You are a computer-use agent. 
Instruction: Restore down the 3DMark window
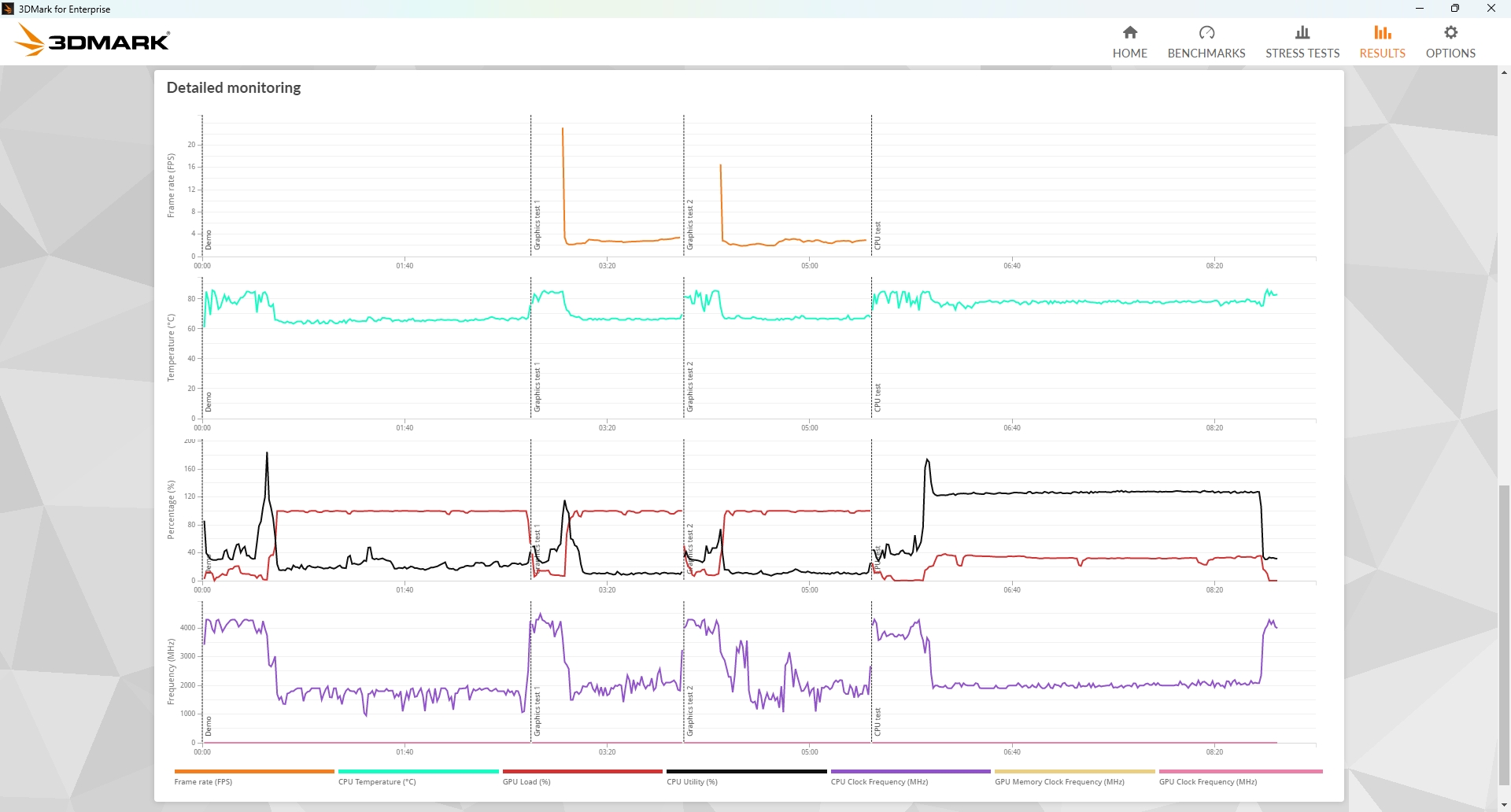click(1455, 9)
